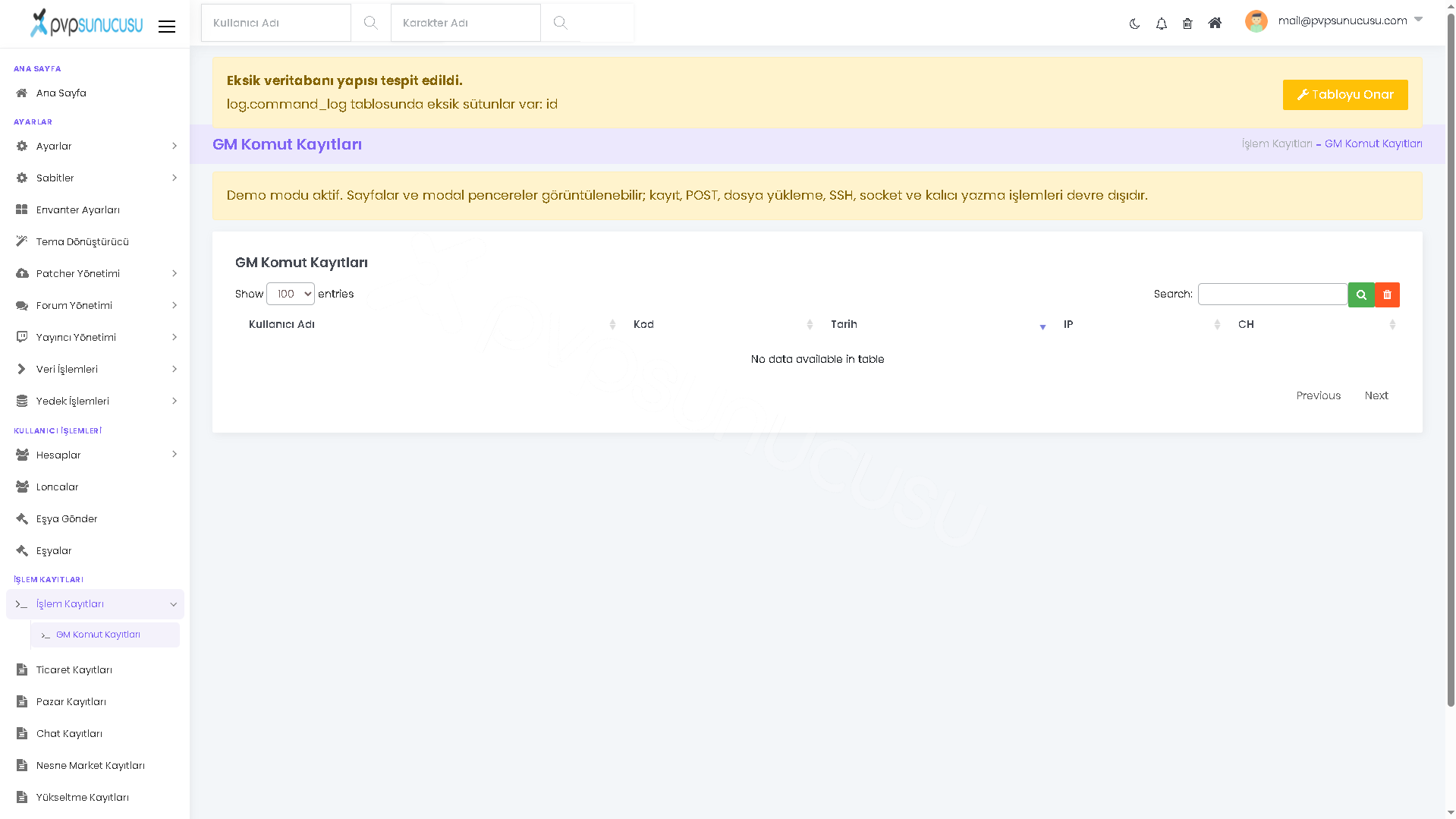Viewport: 1456px width, 819px height.
Task: Click the red delete logs button
Action: tap(1387, 295)
